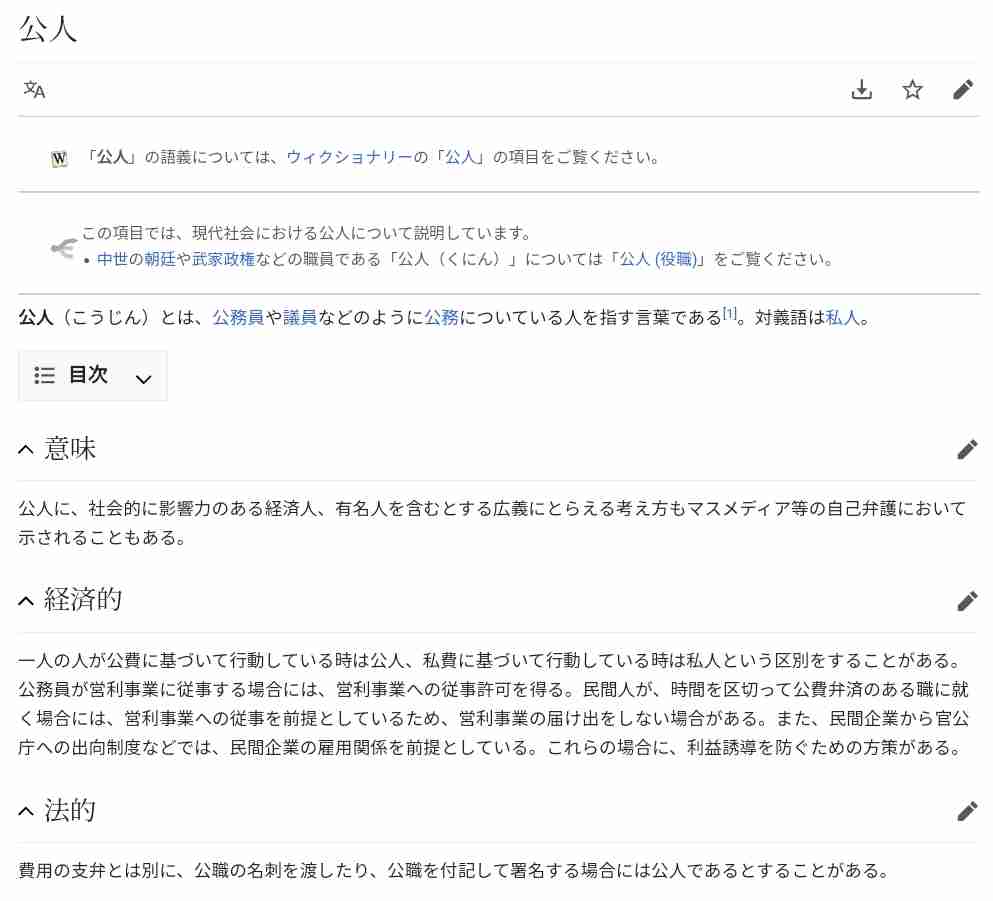
Task: Expand the 目次 table of contents
Action: (x=92, y=376)
